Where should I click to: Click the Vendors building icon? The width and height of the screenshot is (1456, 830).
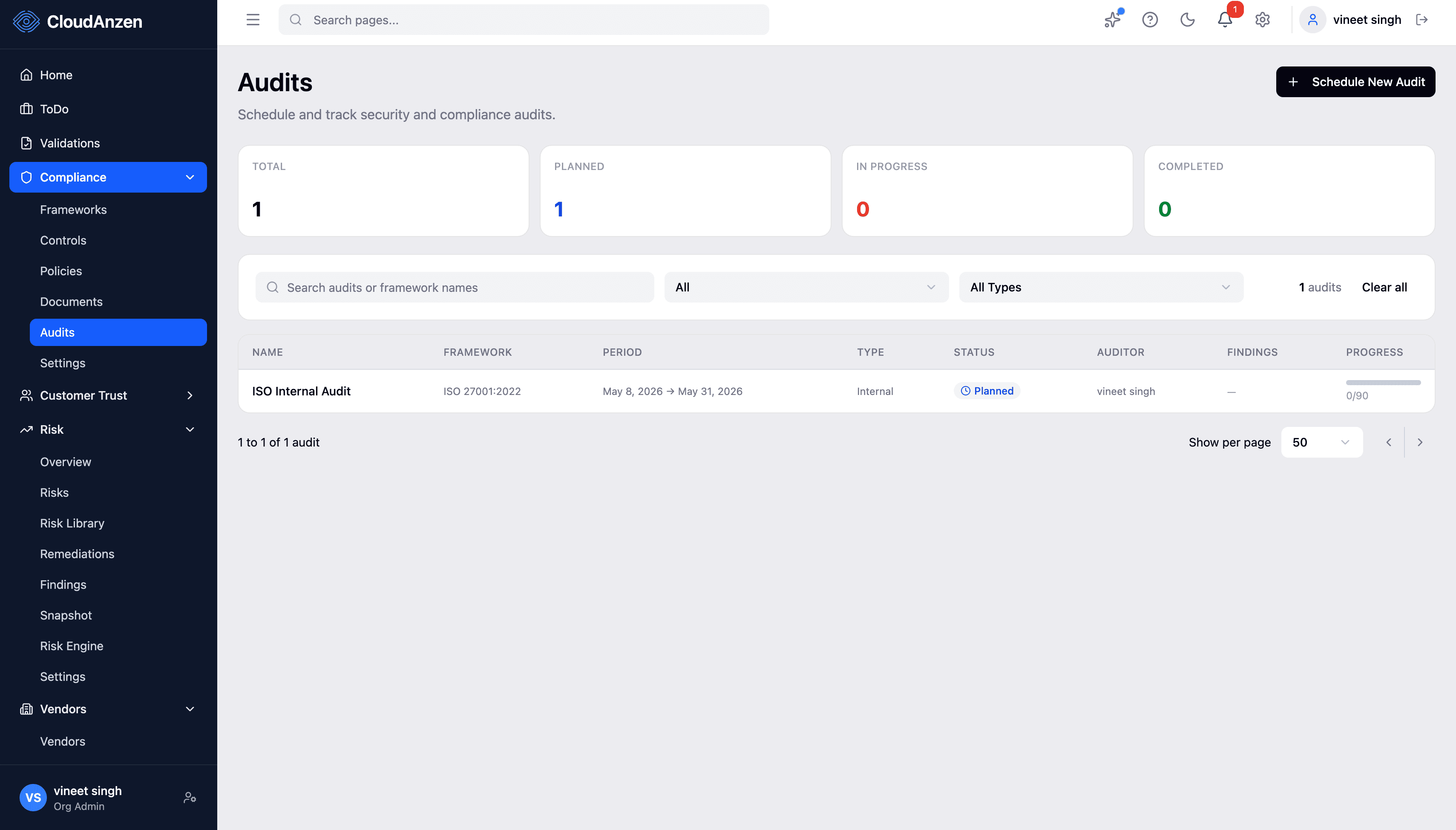26,709
